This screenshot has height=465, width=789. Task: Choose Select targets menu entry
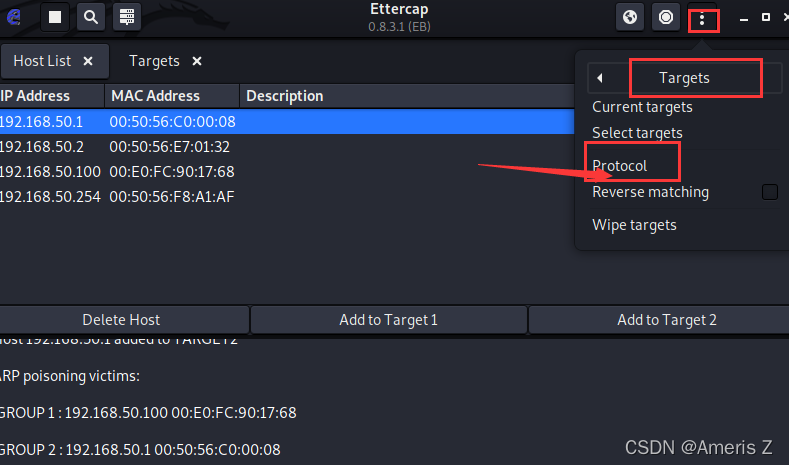tap(637, 133)
